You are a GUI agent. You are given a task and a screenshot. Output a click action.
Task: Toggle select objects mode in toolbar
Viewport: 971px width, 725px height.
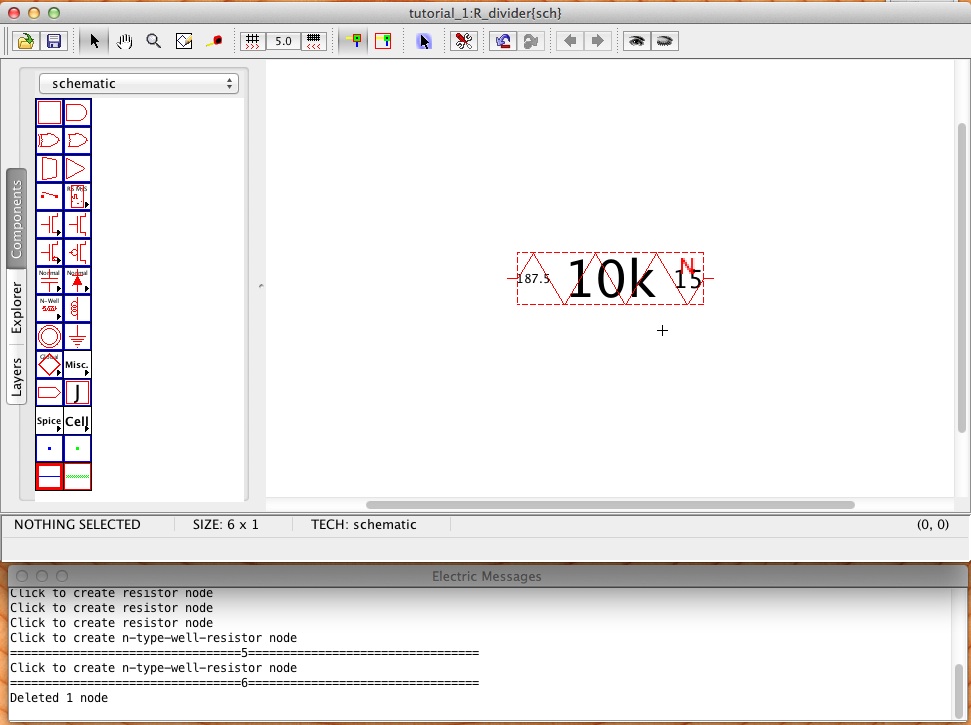424,41
